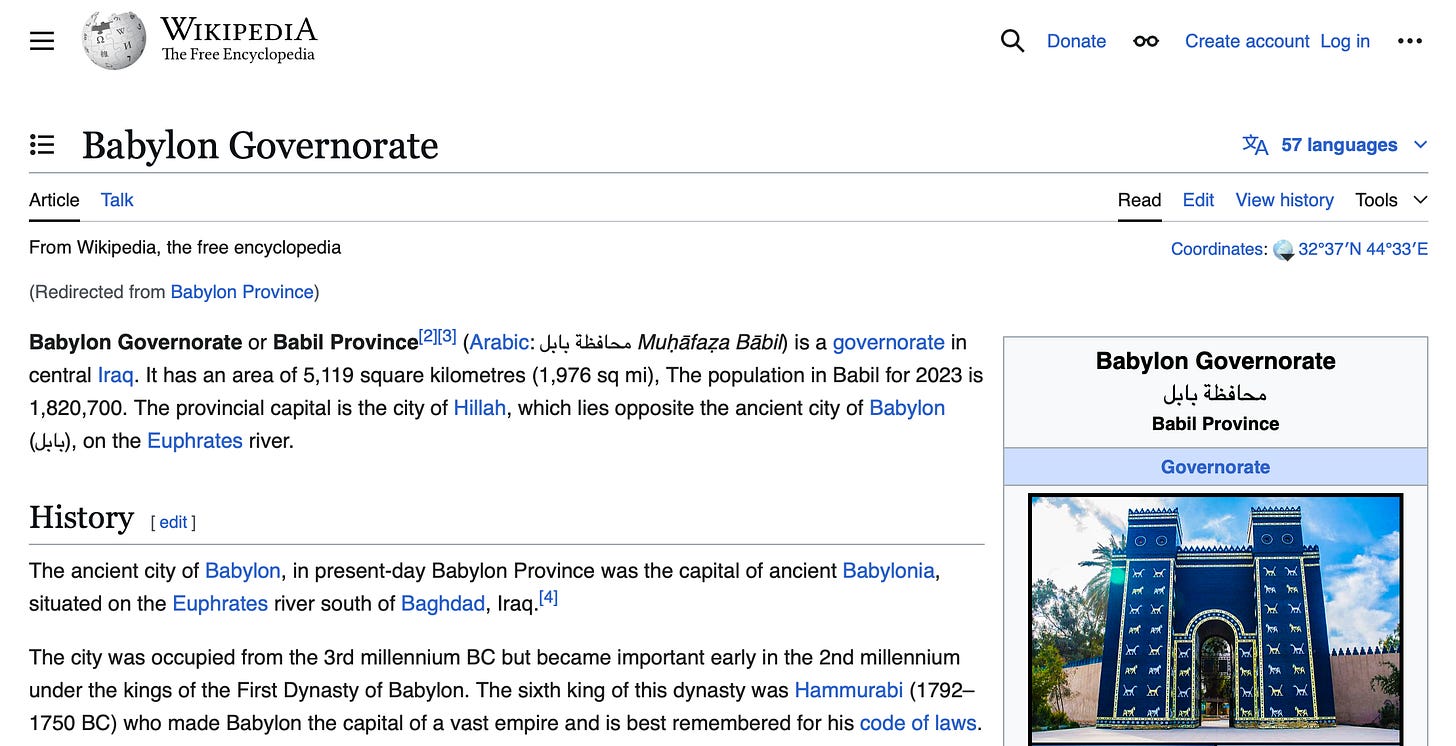Open the Edit tab

pyautogui.click(x=1198, y=200)
